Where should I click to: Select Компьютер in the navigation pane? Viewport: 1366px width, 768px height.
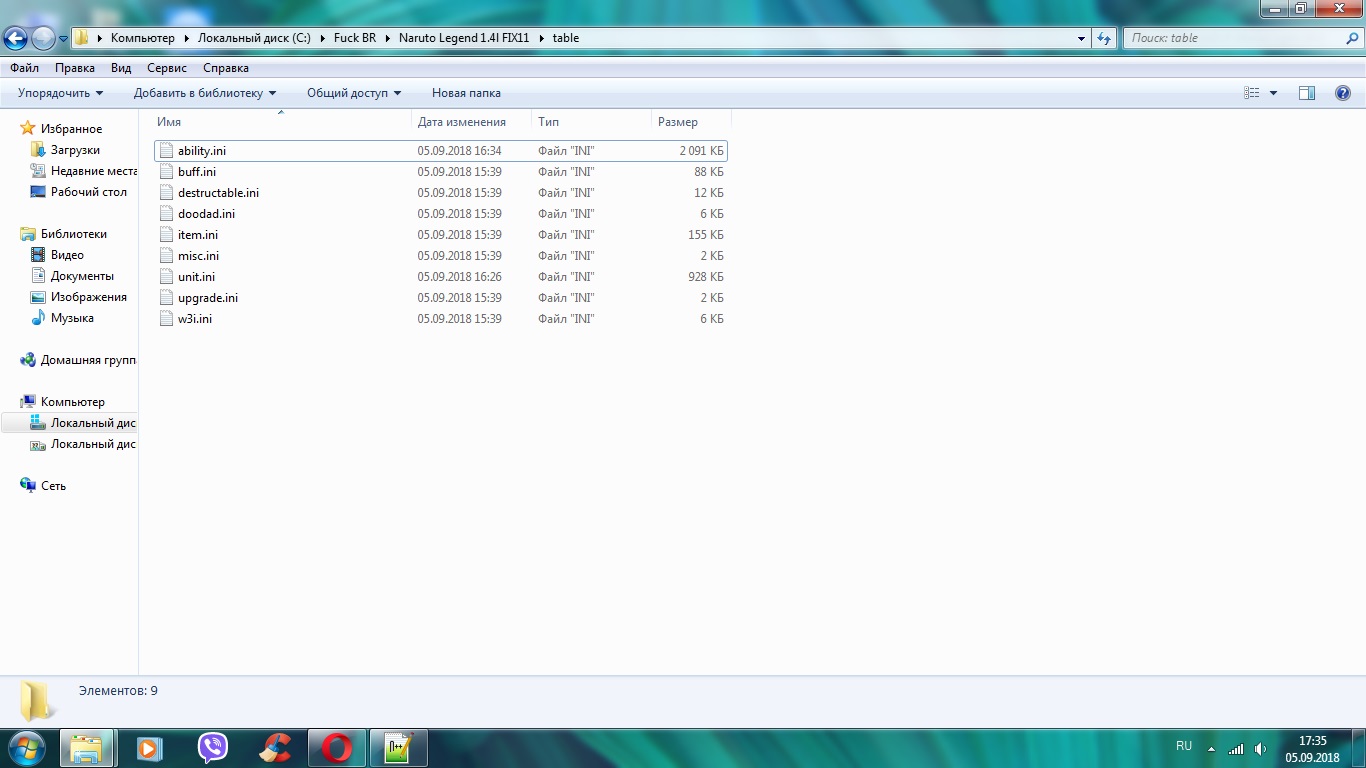pos(72,402)
